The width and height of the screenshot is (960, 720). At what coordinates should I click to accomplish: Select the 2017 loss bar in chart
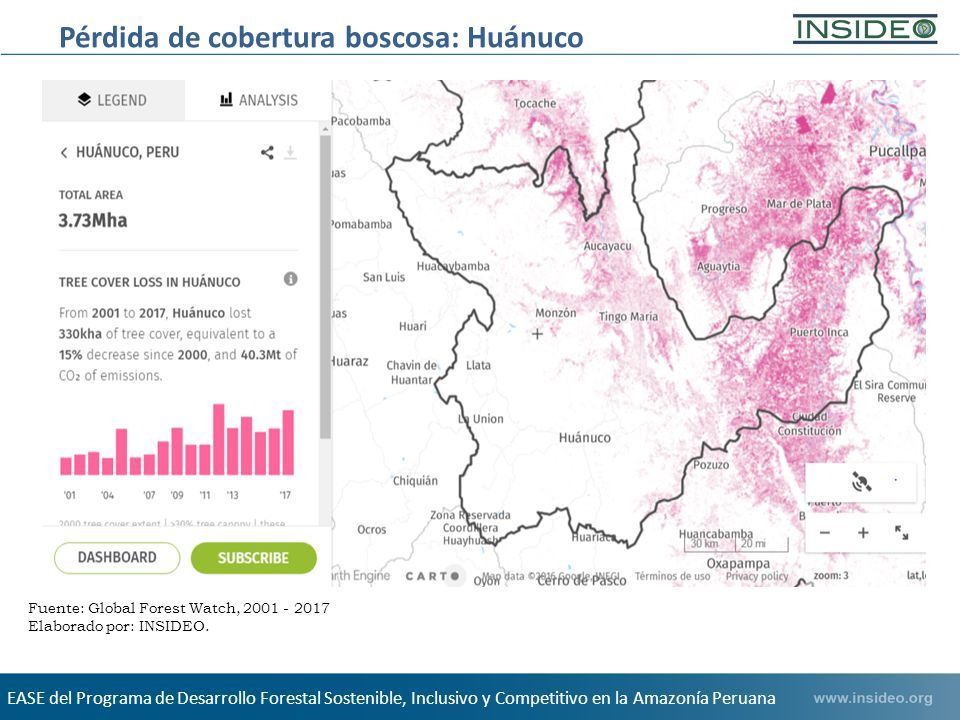point(288,443)
